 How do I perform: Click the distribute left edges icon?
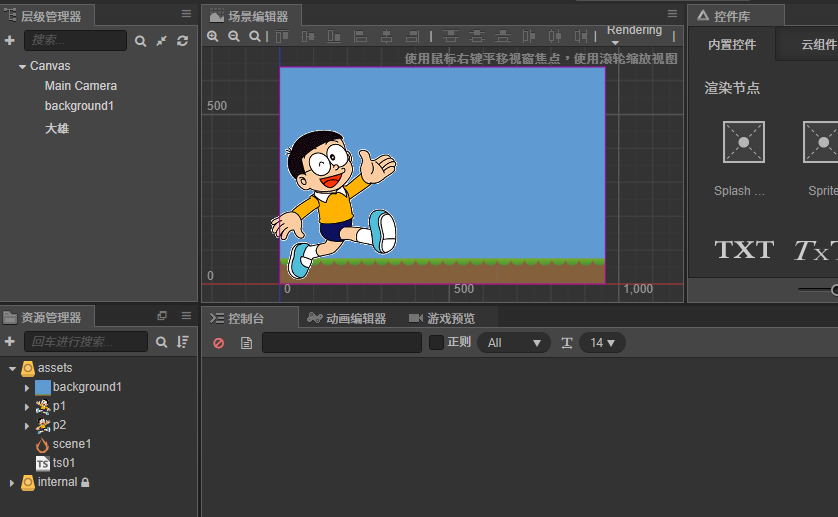pos(529,36)
